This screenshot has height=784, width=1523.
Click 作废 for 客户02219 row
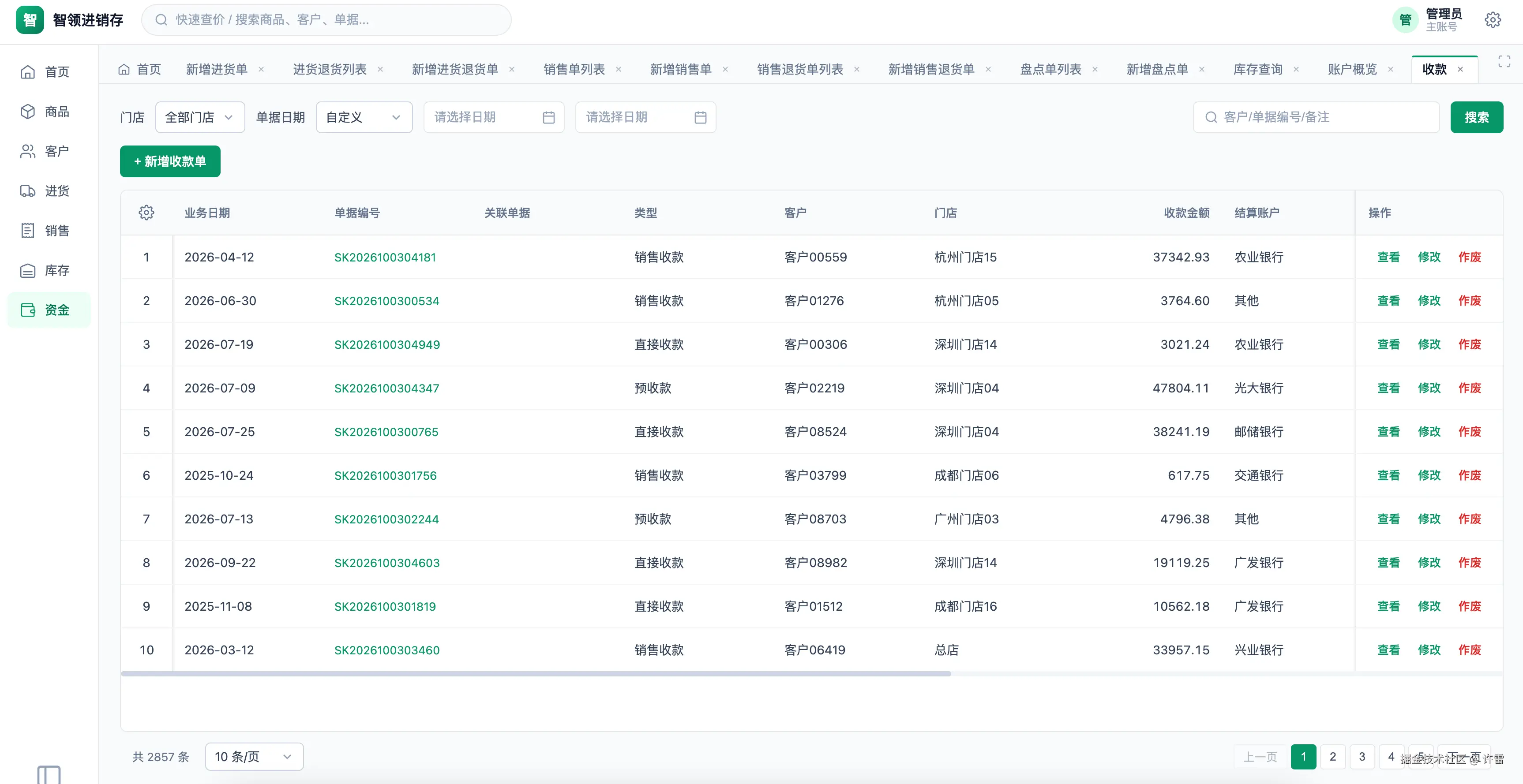point(1470,388)
